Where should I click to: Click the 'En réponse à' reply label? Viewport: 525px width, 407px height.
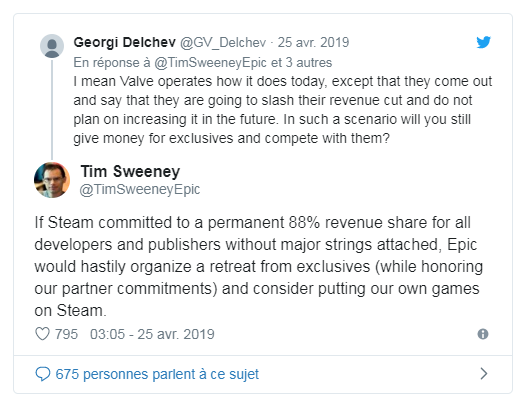(112, 63)
